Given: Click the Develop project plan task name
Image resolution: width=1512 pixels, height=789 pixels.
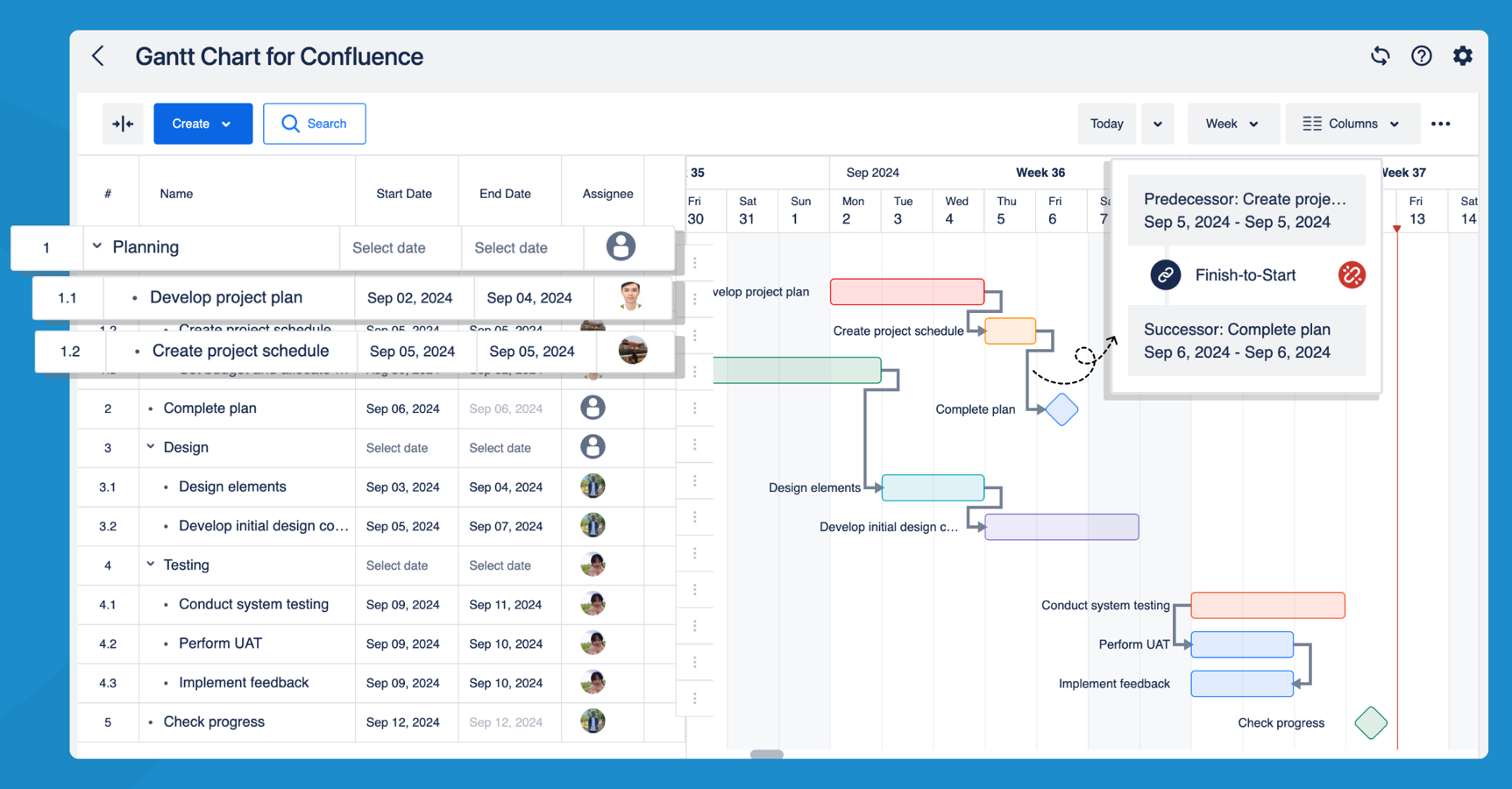Looking at the screenshot, I should point(226,297).
